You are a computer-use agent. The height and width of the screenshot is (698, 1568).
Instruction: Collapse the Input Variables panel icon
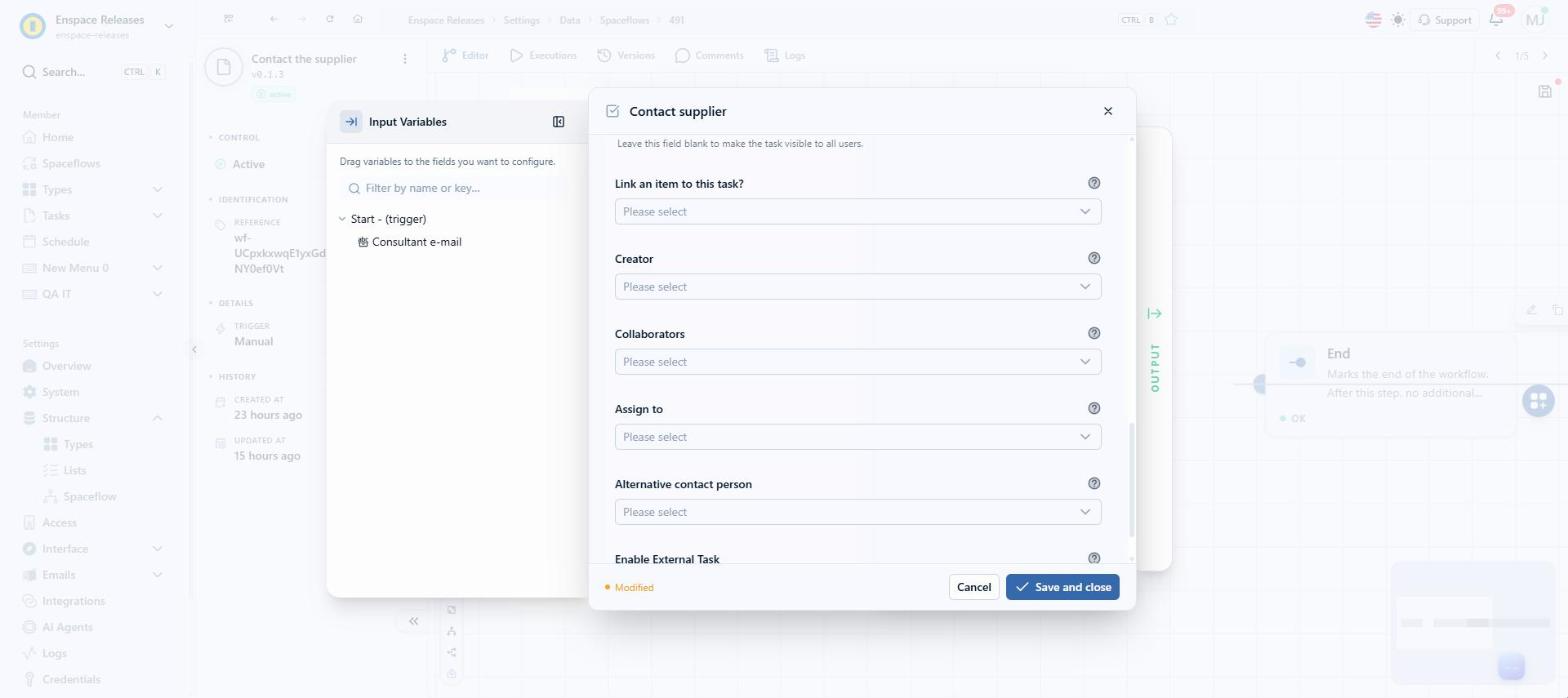pyautogui.click(x=558, y=122)
